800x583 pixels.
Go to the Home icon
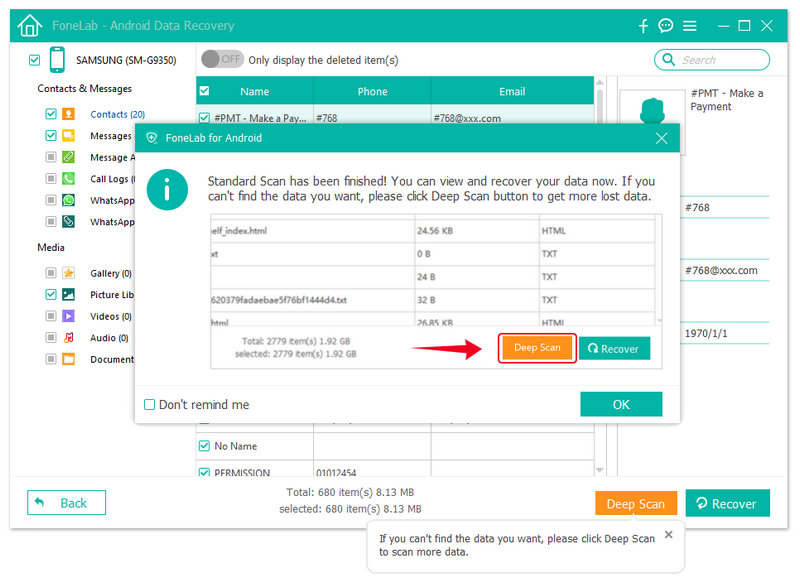click(30, 25)
